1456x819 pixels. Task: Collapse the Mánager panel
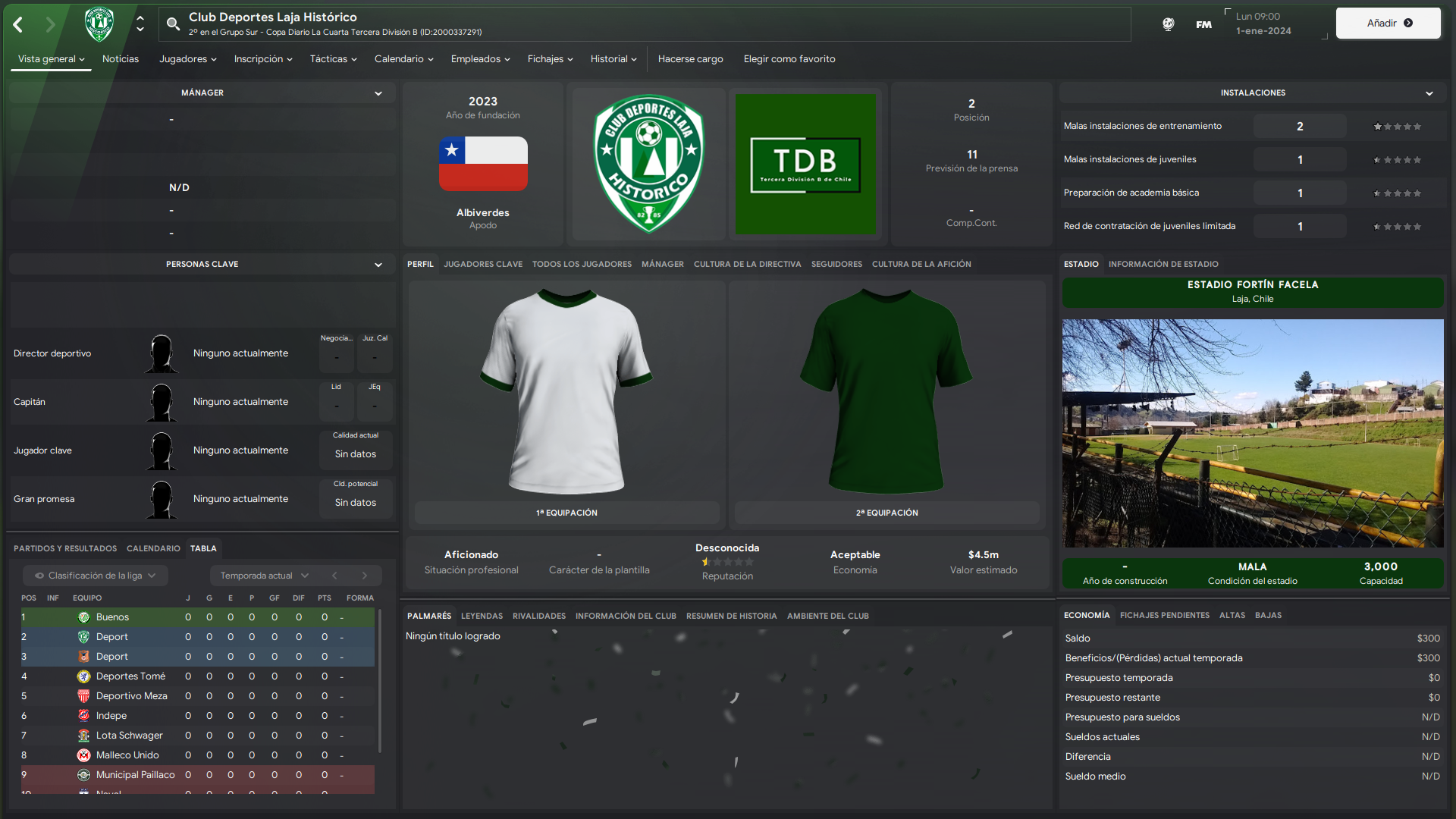378,93
